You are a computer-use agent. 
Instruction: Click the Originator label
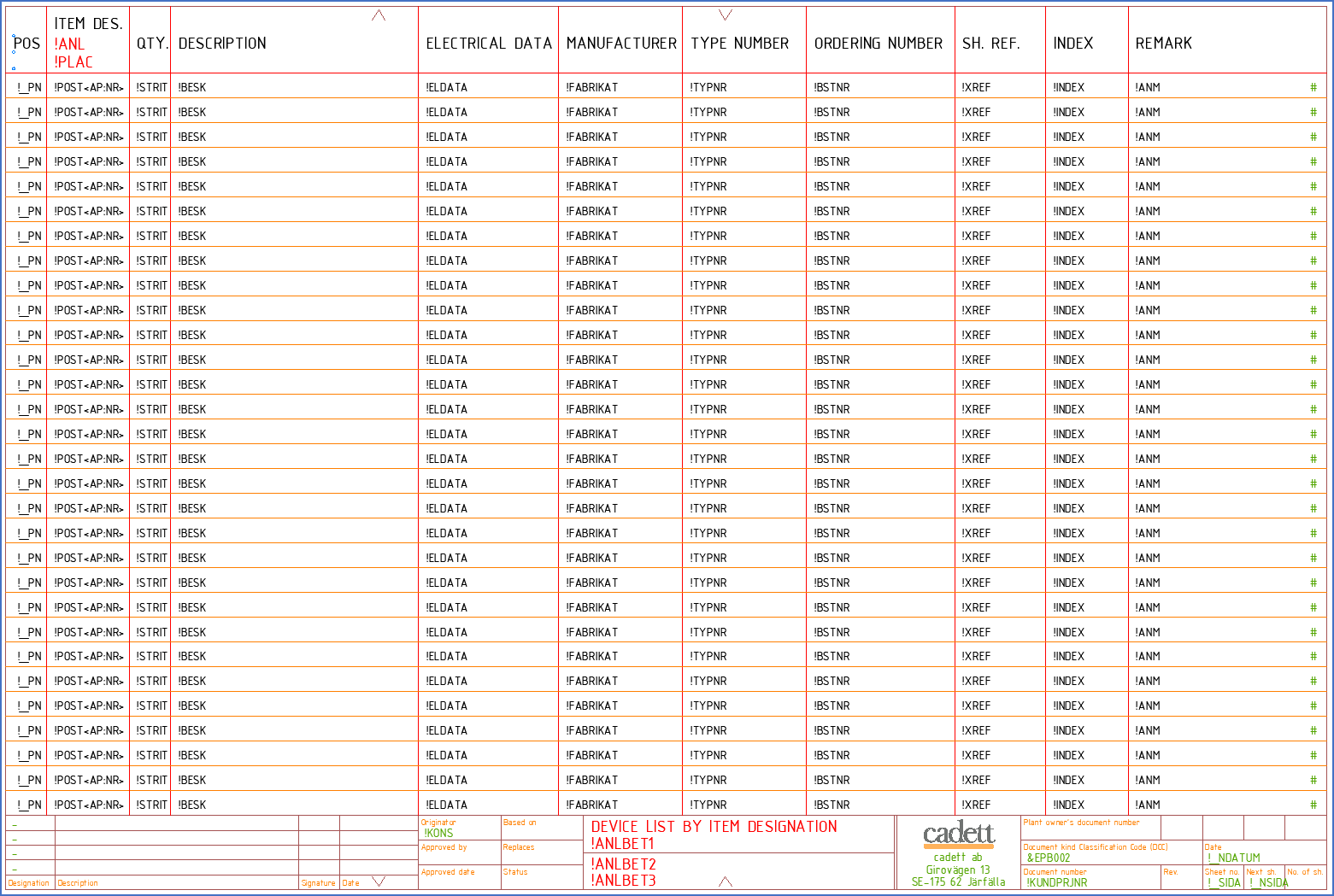point(438,823)
